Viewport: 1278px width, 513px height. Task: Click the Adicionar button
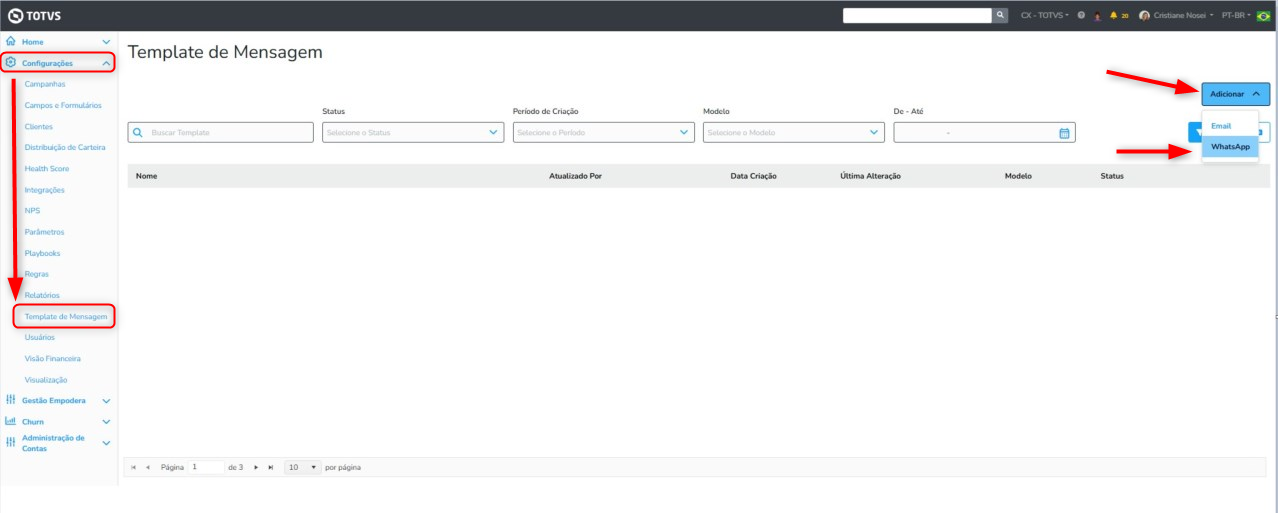point(1236,94)
